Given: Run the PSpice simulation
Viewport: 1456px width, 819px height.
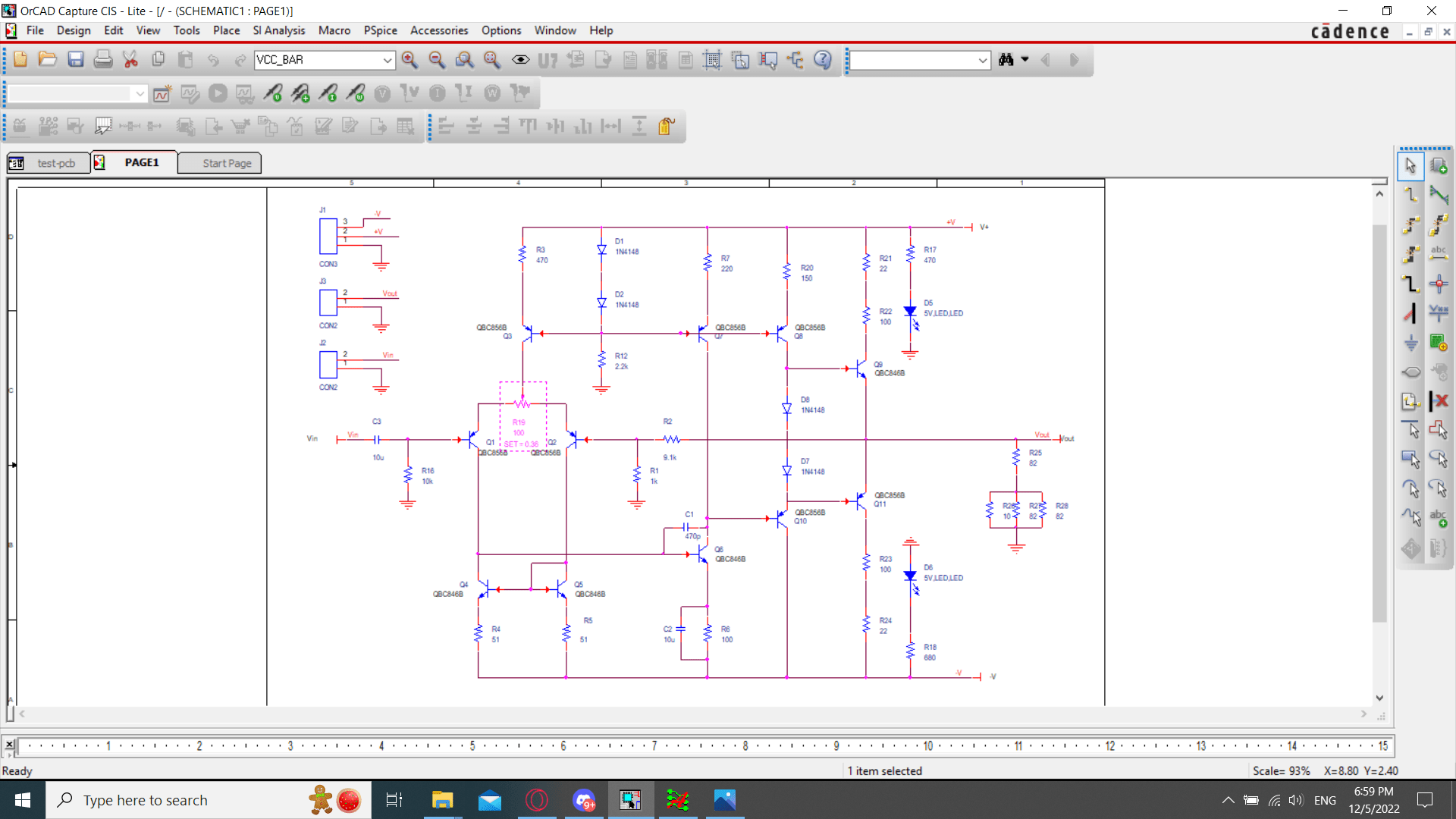Looking at the screenshot, I should coord(218,93).
